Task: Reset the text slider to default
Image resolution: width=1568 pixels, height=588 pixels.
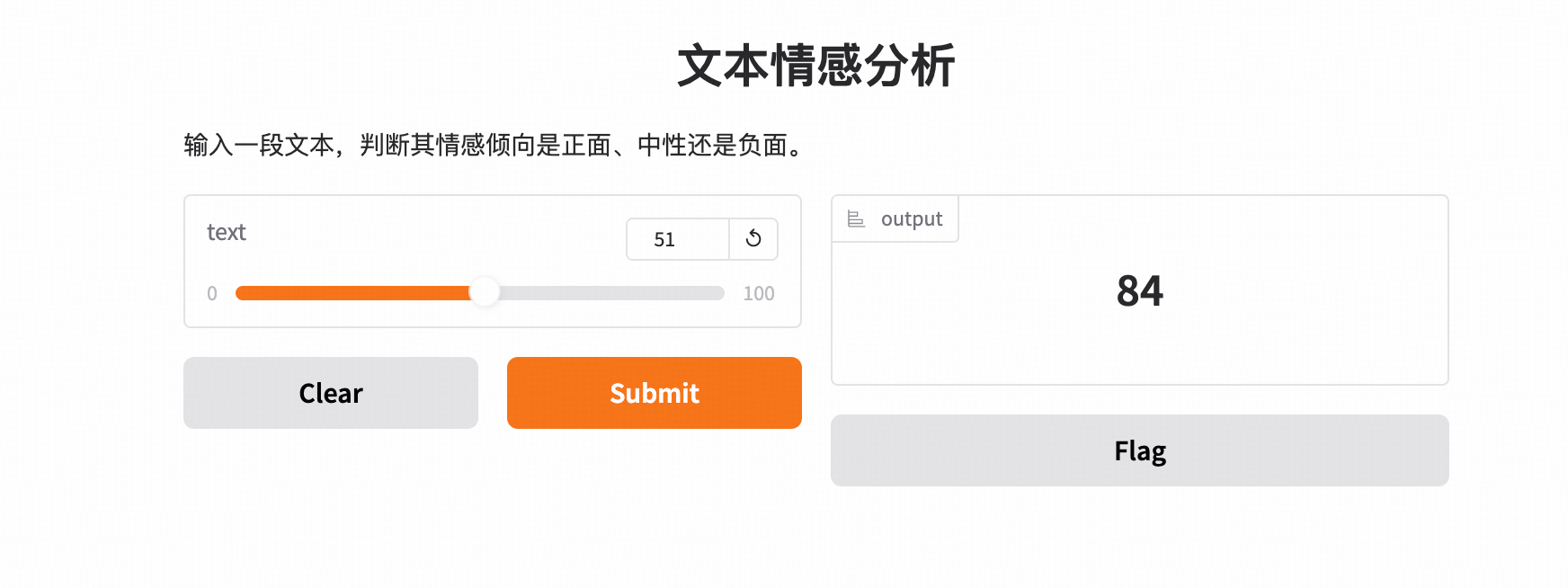Action: point(753,239)
